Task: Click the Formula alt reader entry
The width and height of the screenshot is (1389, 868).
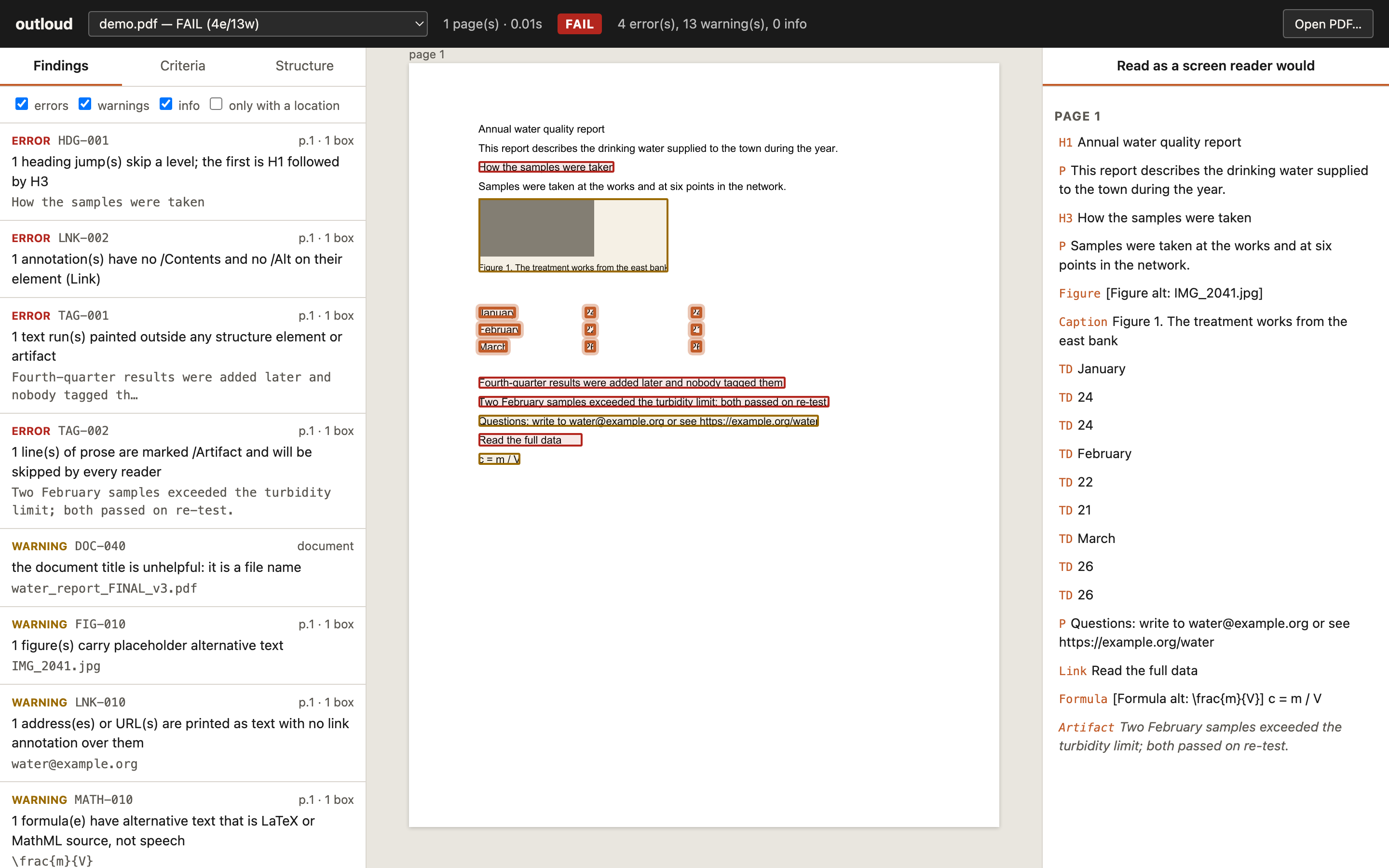Action: [1190, 699]
